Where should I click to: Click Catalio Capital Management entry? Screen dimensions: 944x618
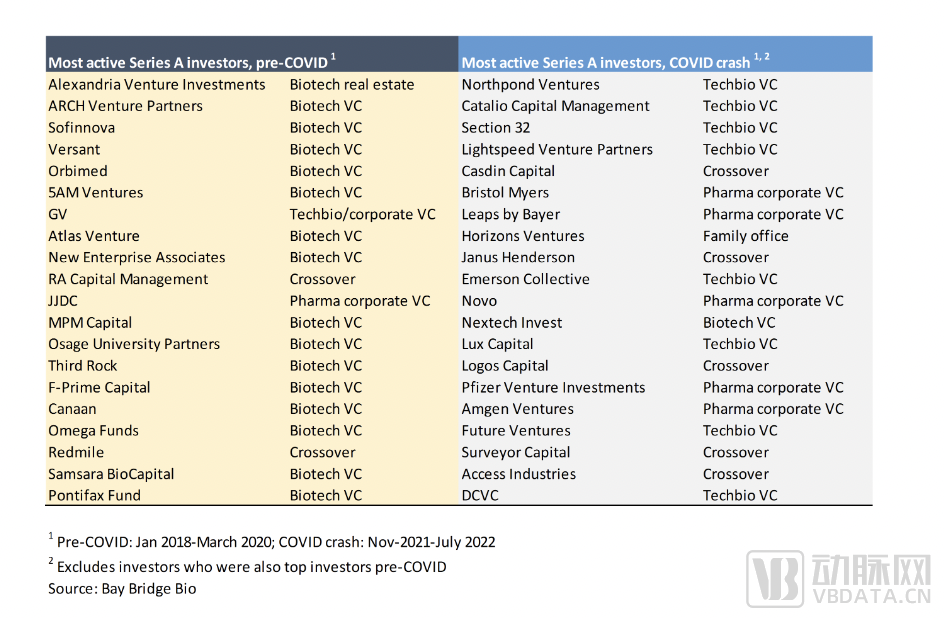point(555,106)
